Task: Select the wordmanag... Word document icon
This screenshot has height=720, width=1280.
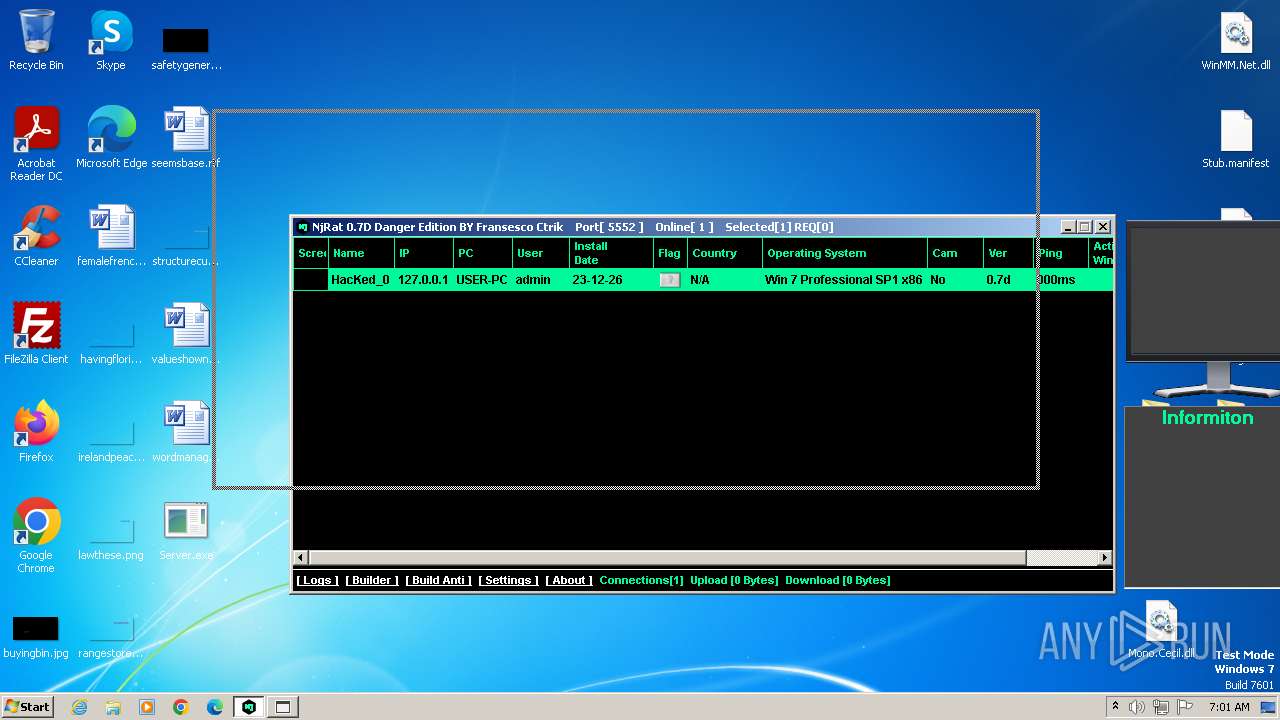Action: click(186, 432)
